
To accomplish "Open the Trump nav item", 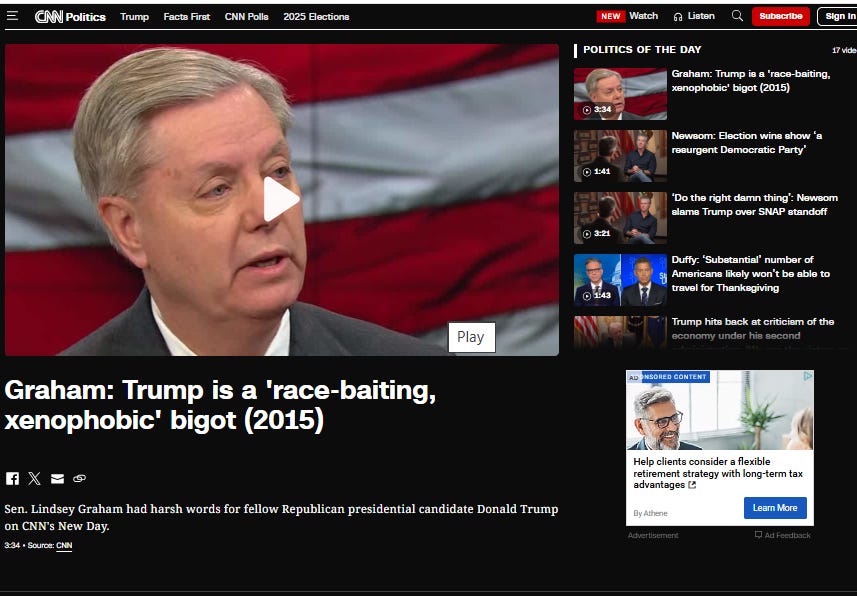I will click(x=134, y=17).
